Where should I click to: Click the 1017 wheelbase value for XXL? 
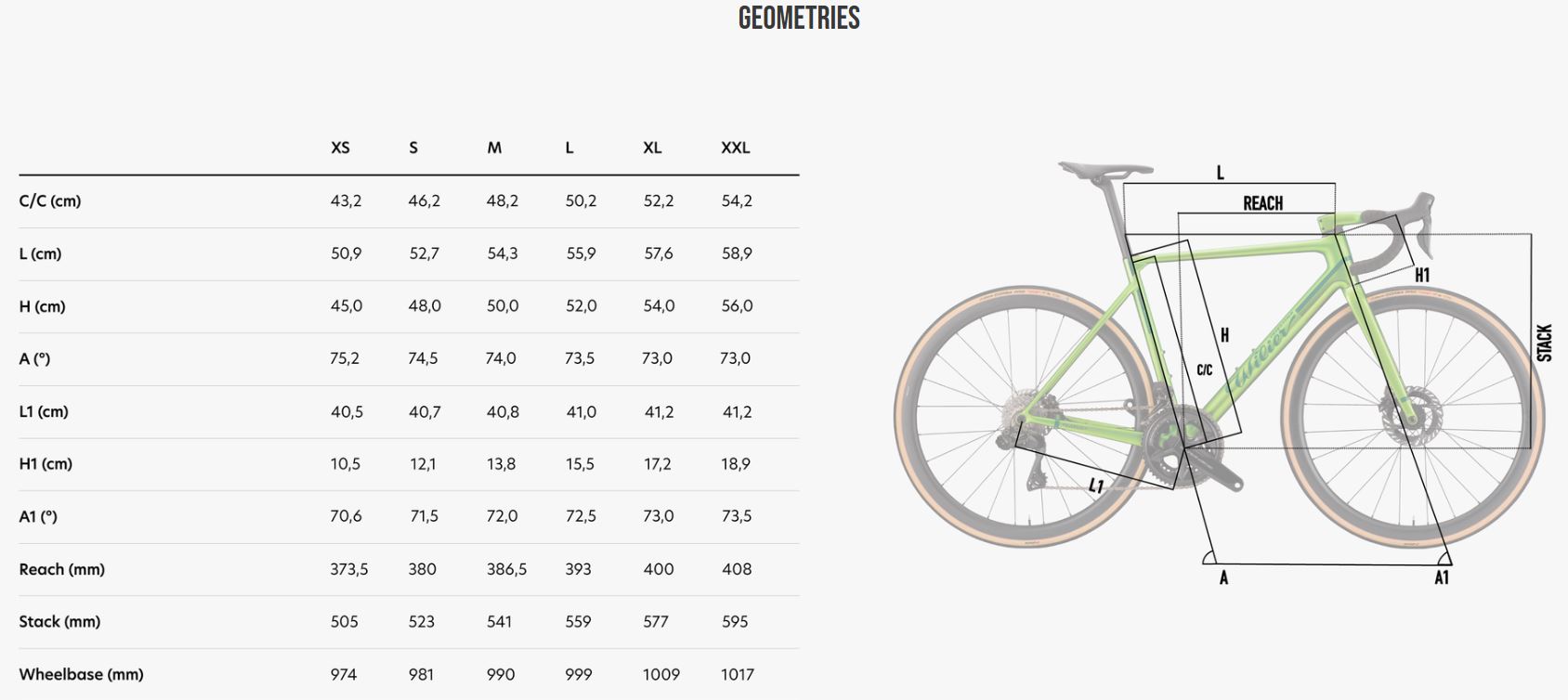[738, 675]
